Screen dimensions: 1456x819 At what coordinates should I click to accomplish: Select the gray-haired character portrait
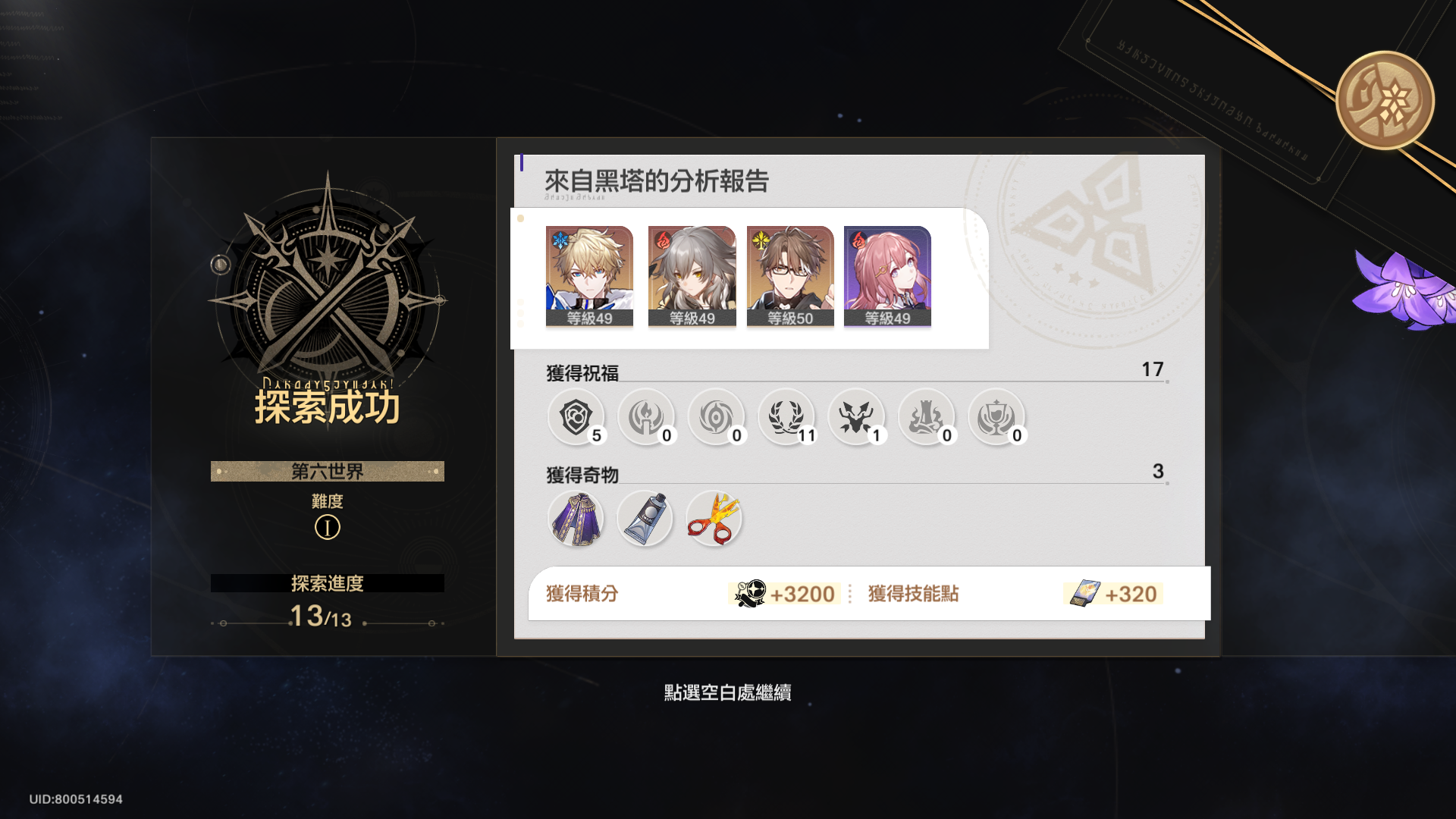click(x=692, y=277)
